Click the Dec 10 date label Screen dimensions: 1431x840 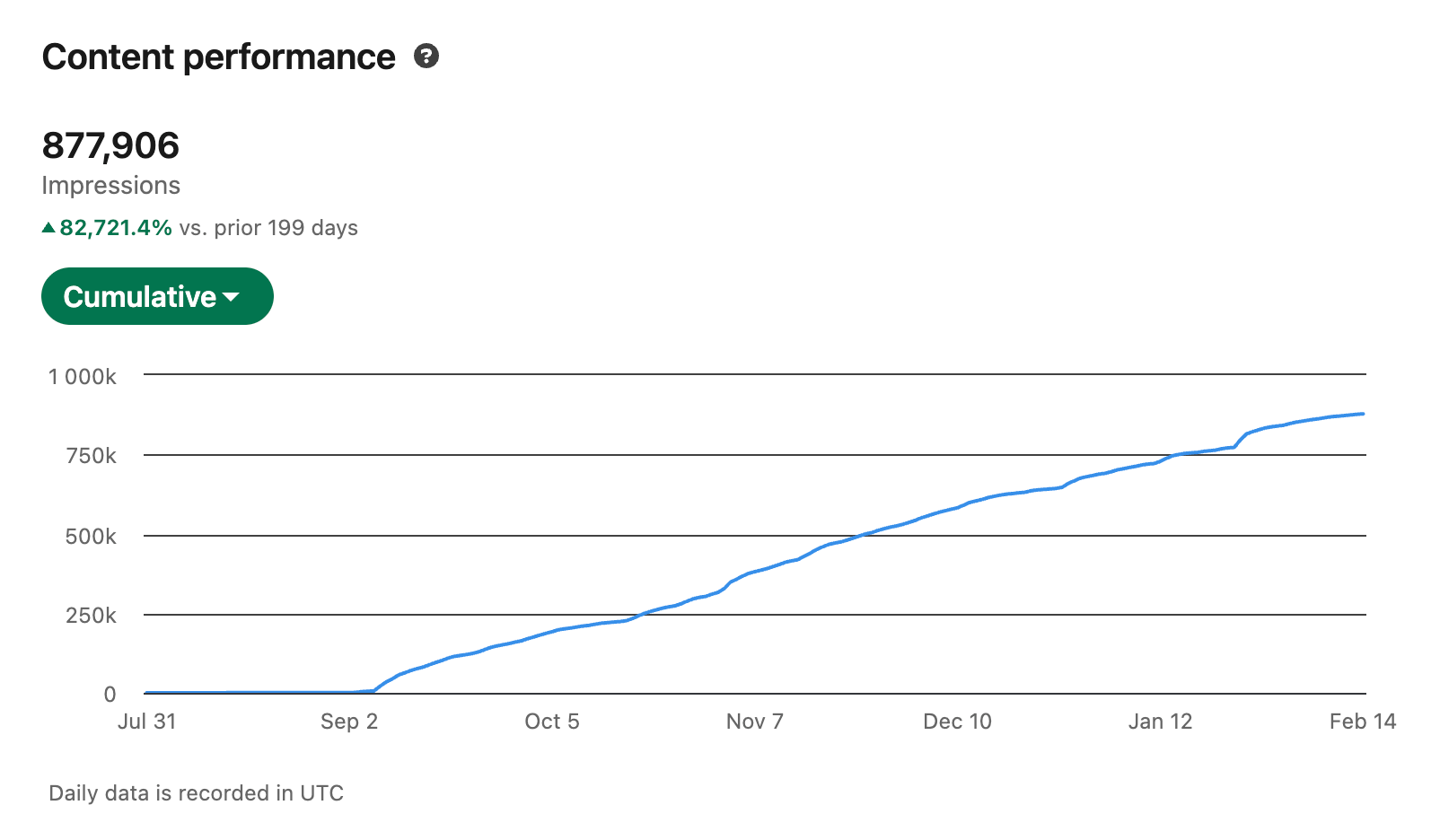957,722
